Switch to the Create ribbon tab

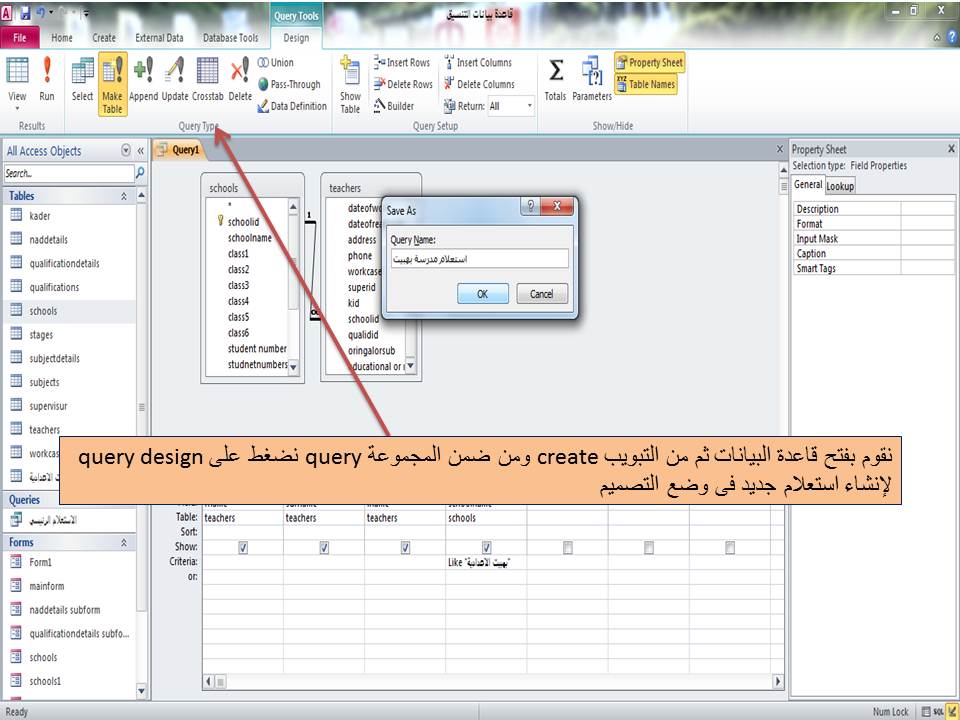point(103,36)
